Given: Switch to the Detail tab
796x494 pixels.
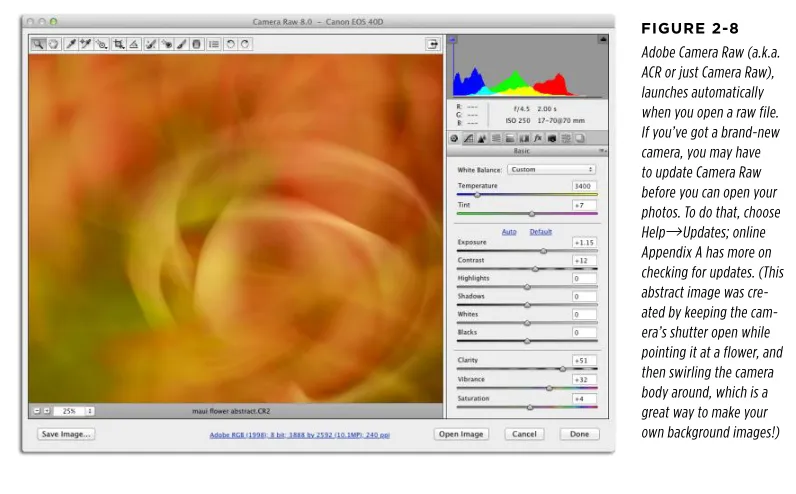Looking at the screenshot, I should [482, 138].
